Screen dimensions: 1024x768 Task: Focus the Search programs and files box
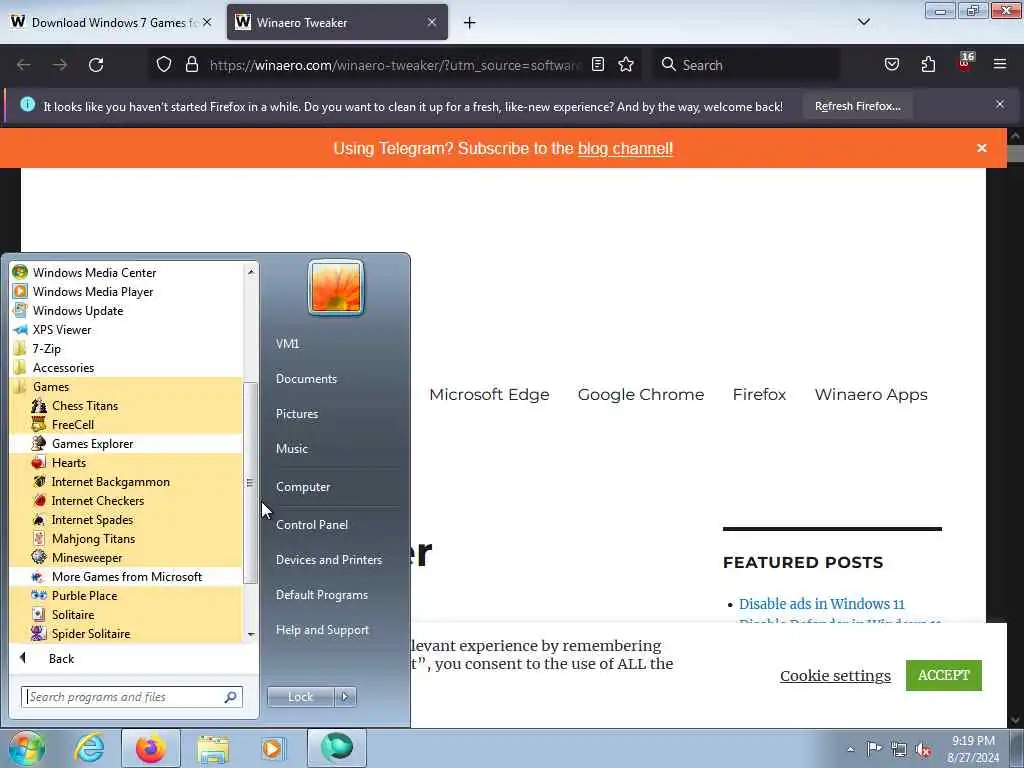tap(131, 697)
